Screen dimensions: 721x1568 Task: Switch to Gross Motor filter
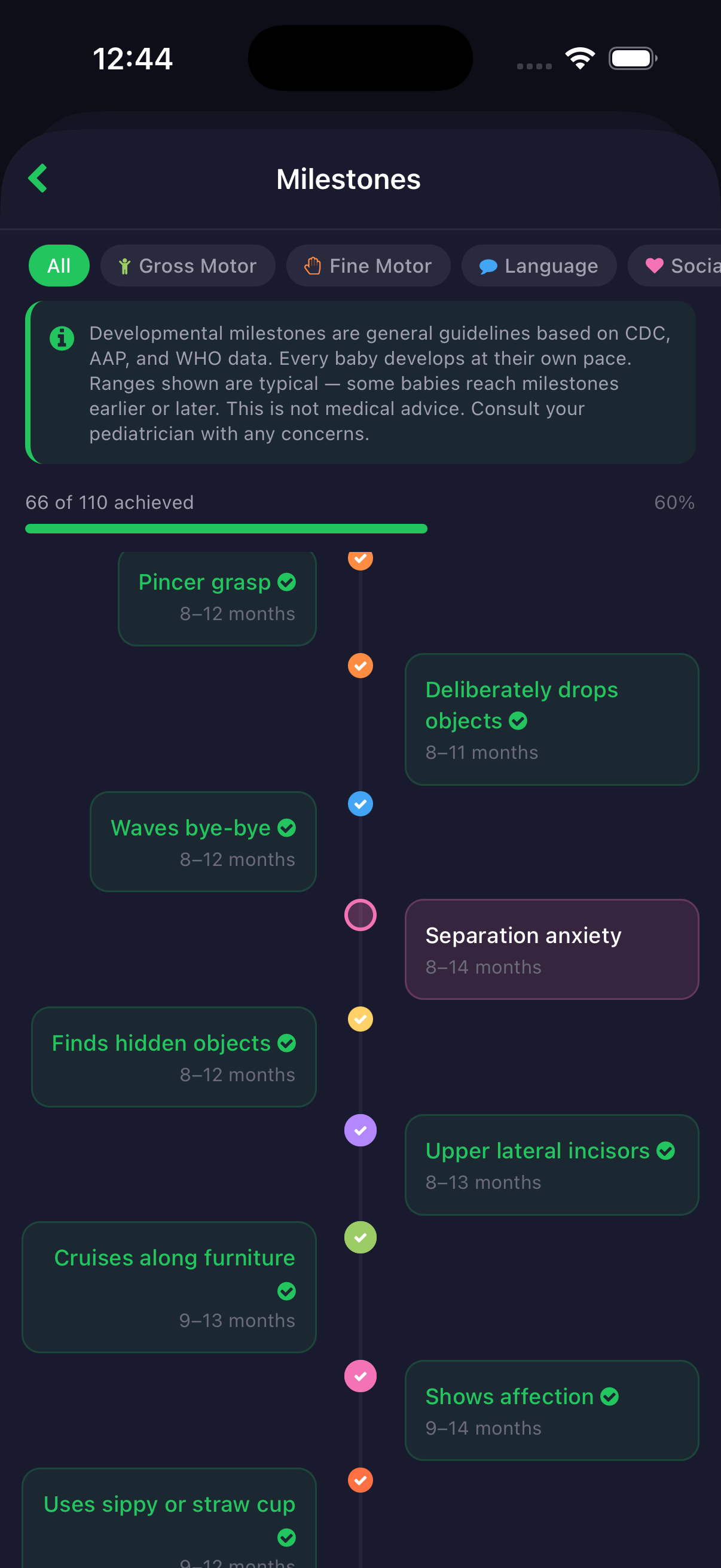187,266
